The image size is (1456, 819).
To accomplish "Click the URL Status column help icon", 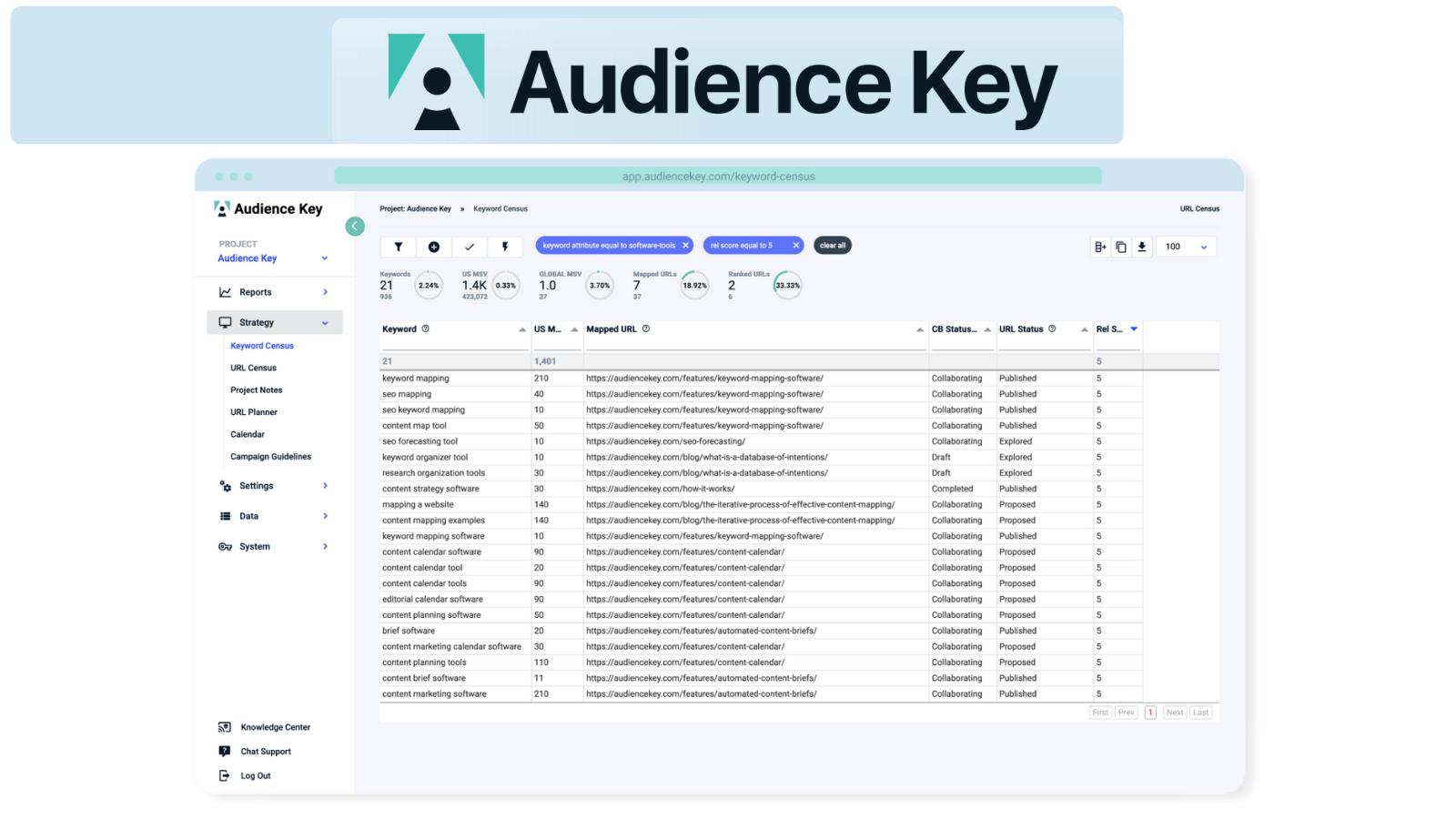I will click(1052, 329).
